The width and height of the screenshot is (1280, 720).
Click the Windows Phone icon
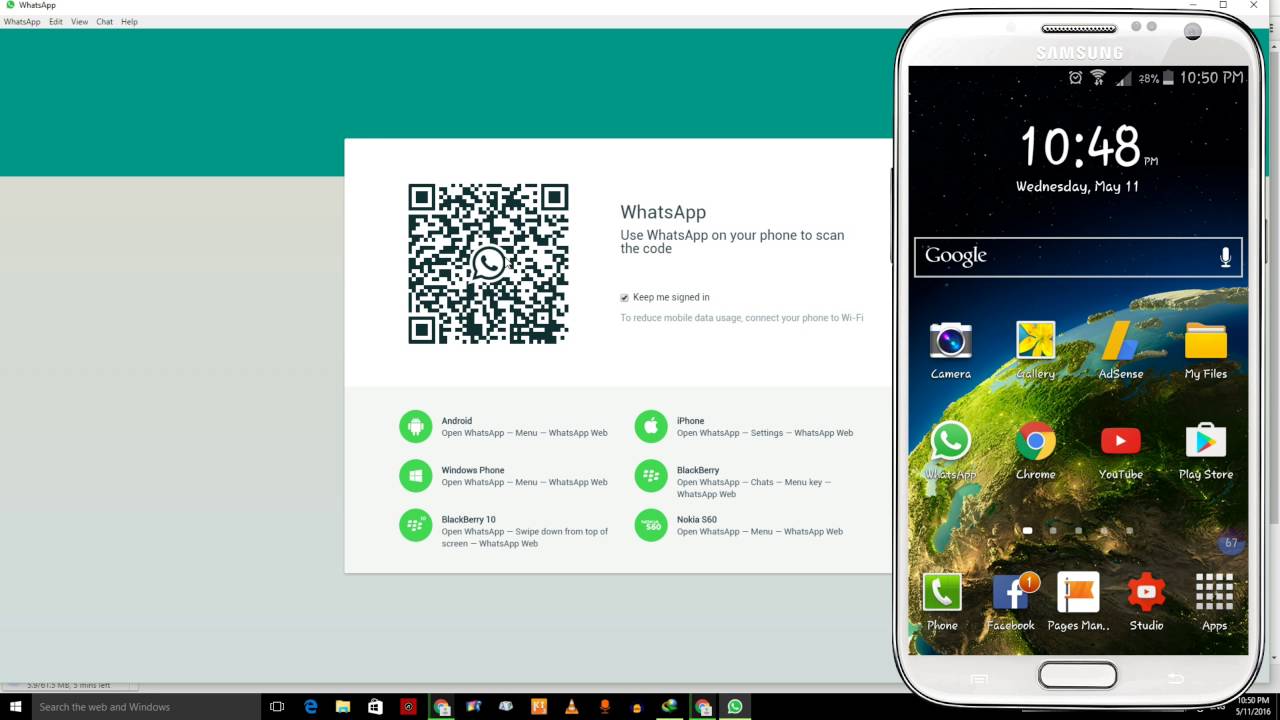coord(415,475)
